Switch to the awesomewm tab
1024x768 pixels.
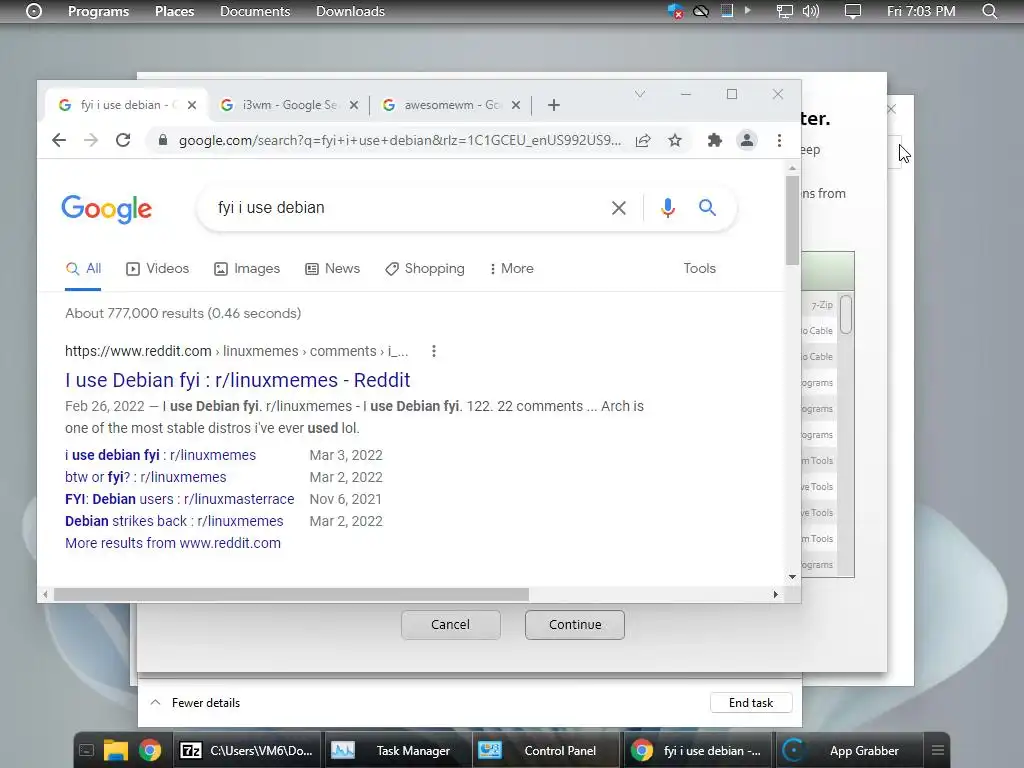(x=451, y=105)
